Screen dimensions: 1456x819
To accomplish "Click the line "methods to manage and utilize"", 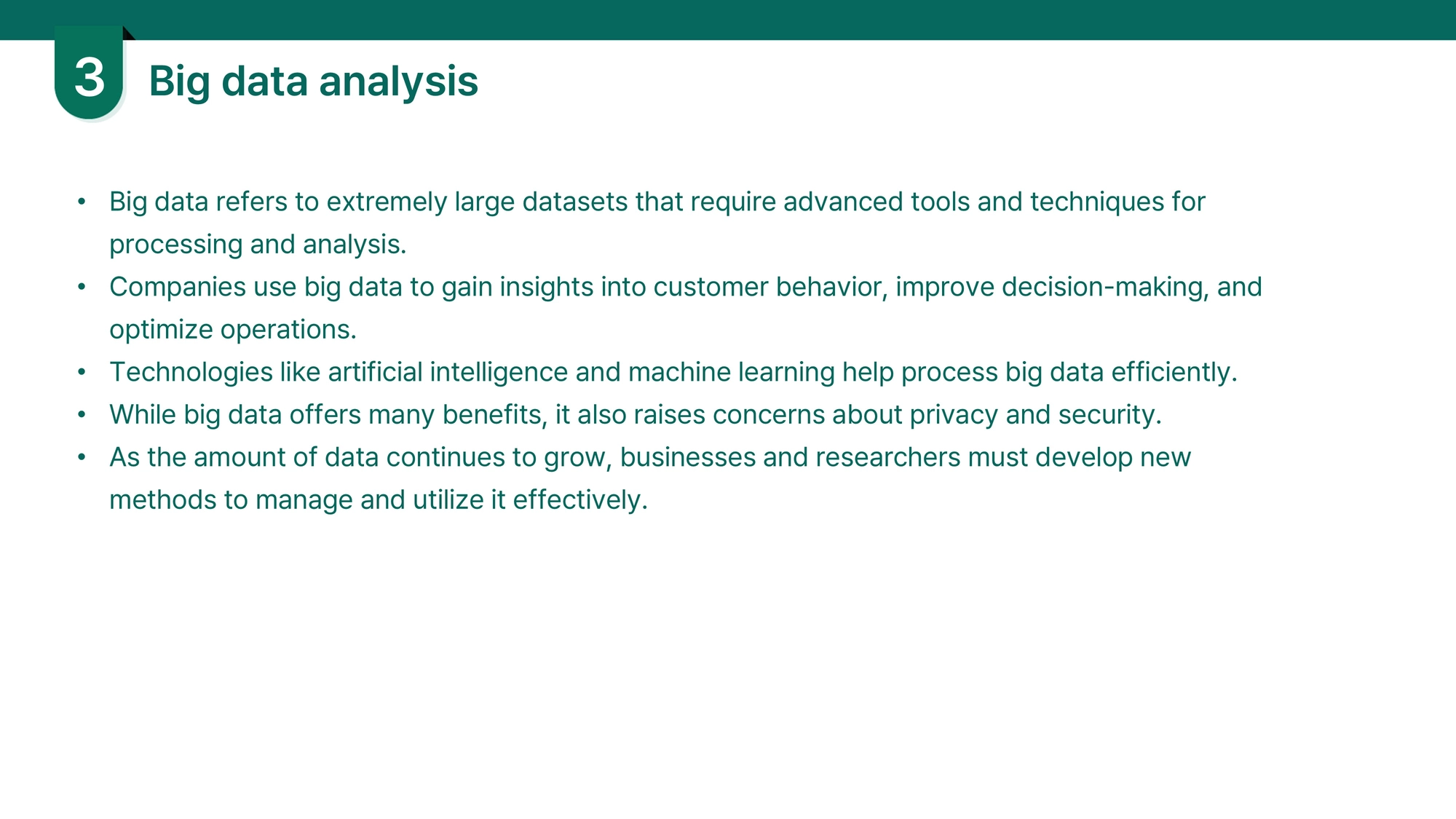I will [379, 500].
